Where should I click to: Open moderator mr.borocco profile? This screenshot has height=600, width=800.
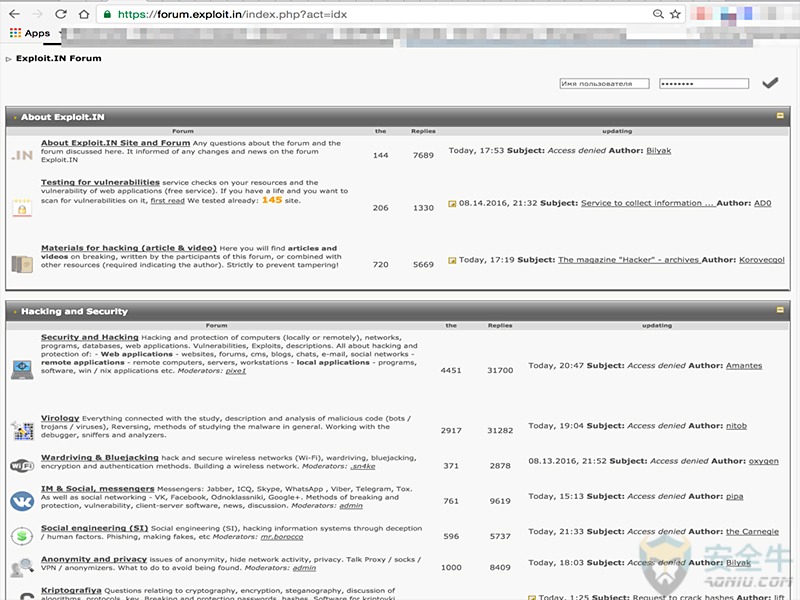point(282,537)
